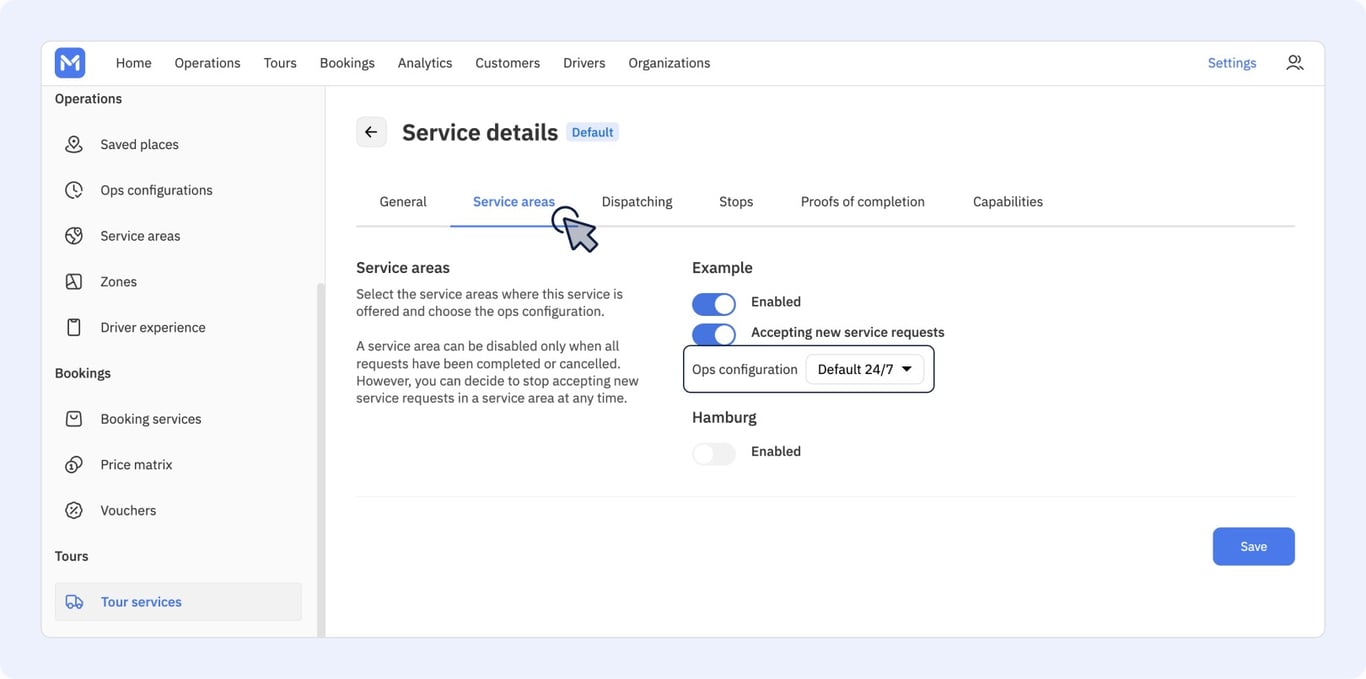Select the Service areas tab
The image size is (1366, 679).
point(514,202)
